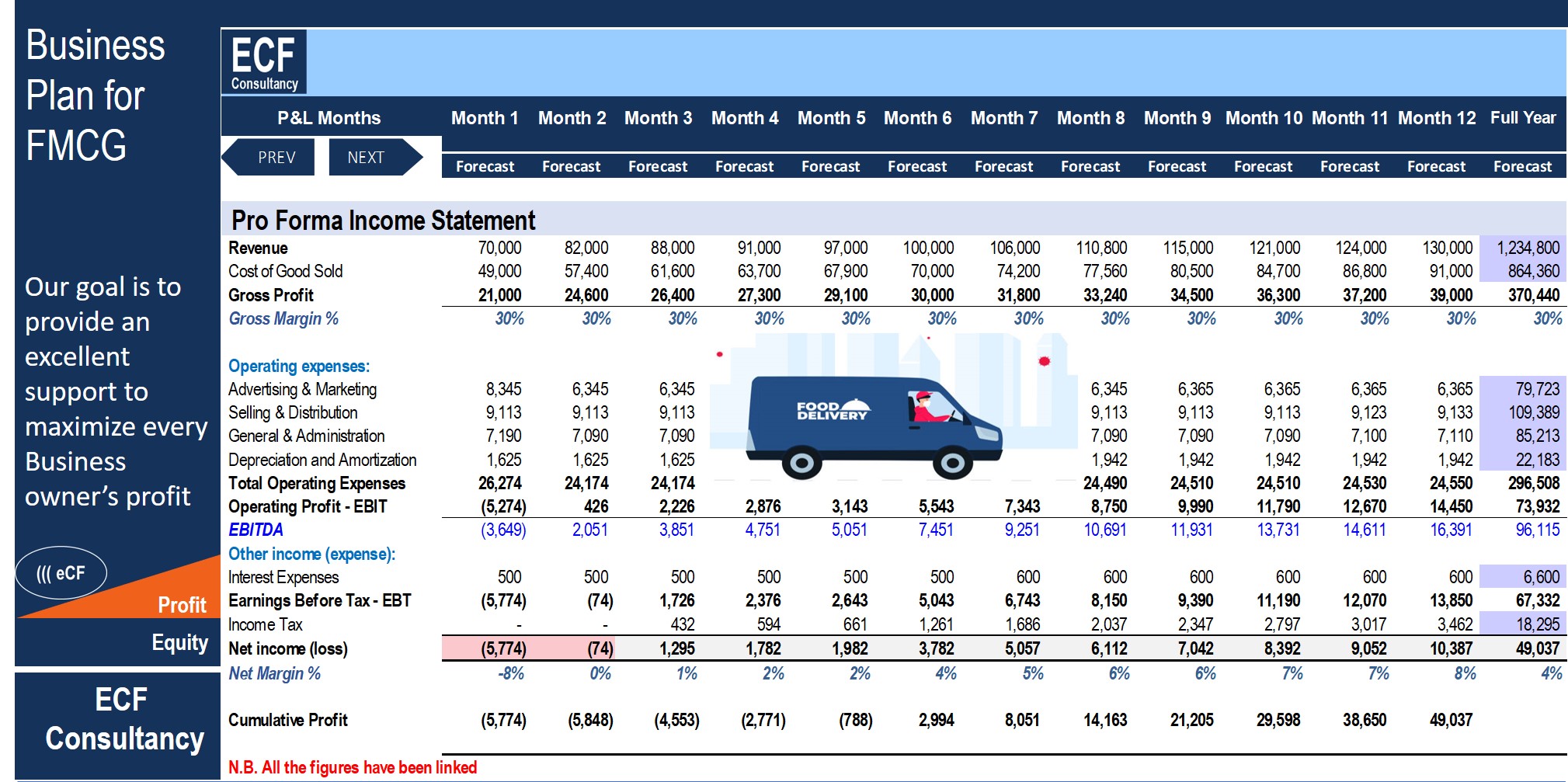Click the NEXT navigation button
The height and width of the screenshot is (782, 1568).
coord(364,157)
